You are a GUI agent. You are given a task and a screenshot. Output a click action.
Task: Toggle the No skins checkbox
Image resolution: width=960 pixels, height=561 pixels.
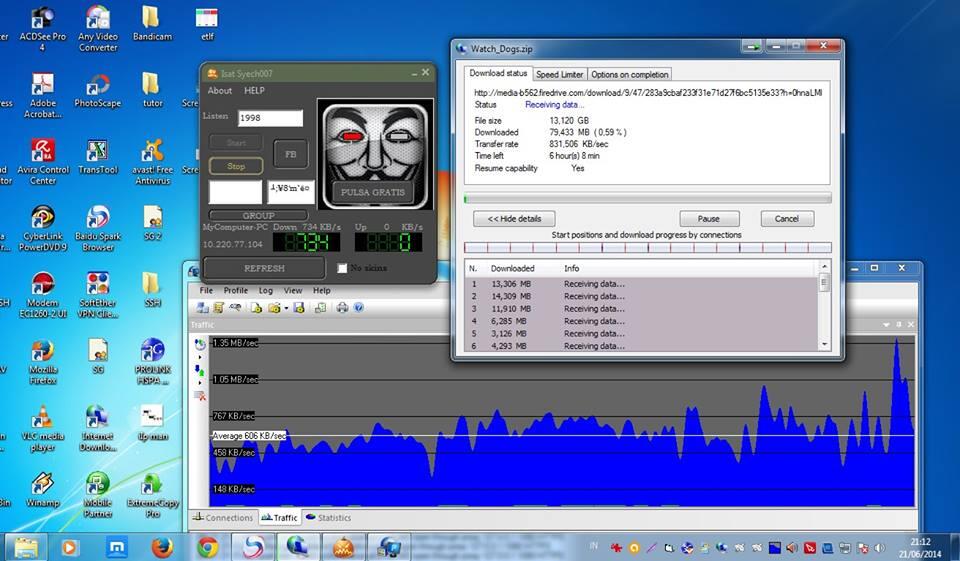pos(342,268)
